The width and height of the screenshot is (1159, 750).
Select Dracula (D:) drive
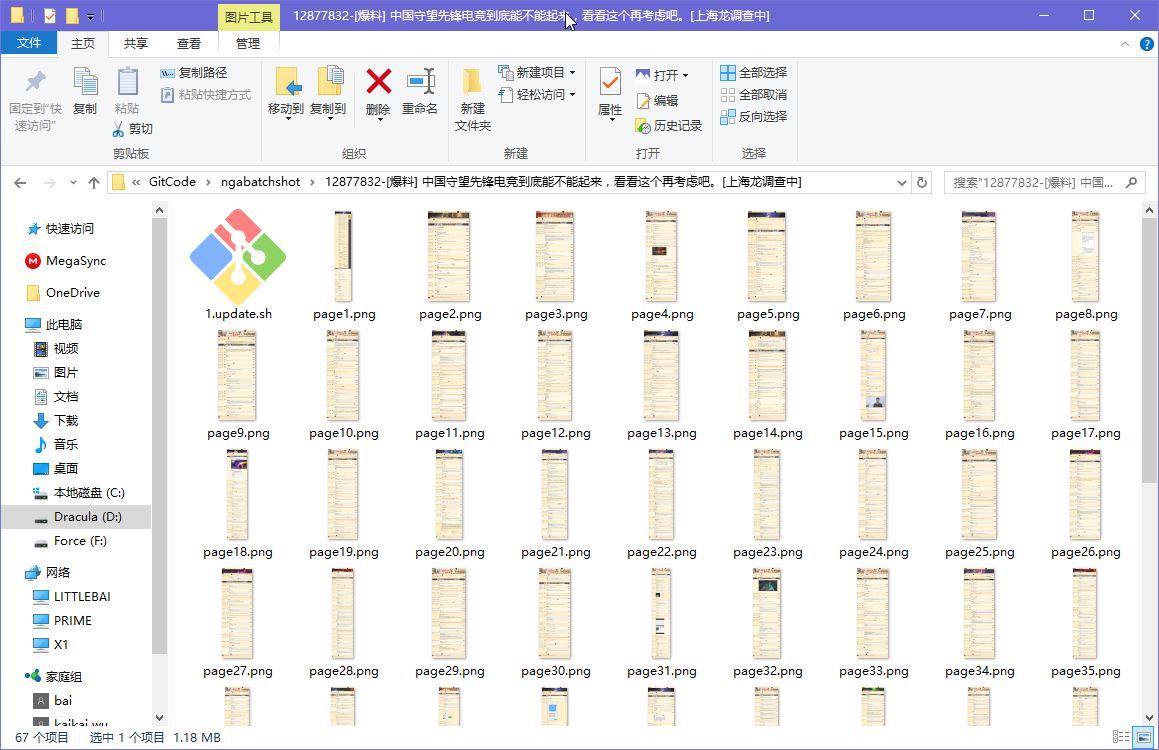pyautogui.click(x=77, y=517)
